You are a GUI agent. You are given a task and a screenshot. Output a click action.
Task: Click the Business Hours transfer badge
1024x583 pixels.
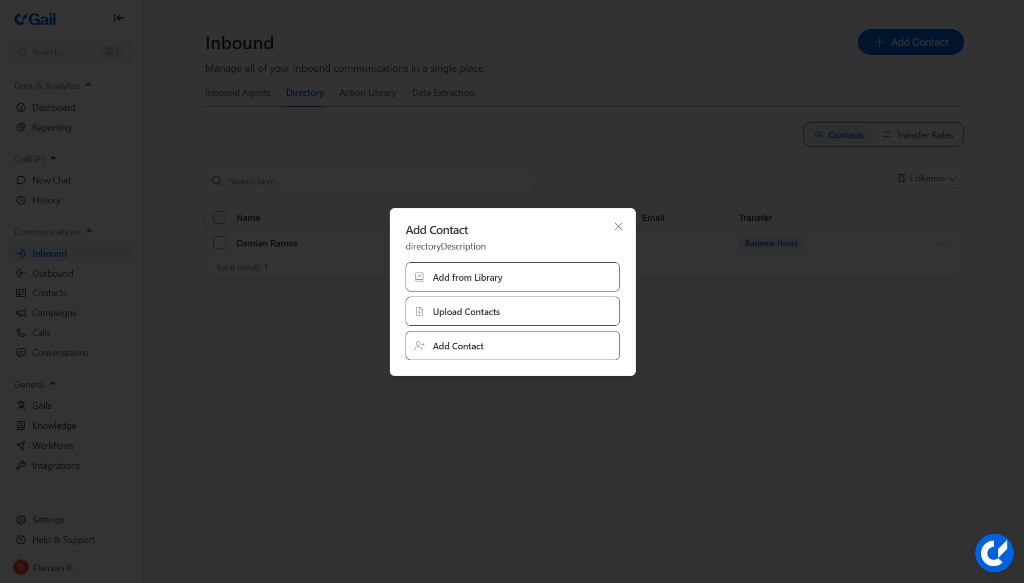[x=771, y=243]
